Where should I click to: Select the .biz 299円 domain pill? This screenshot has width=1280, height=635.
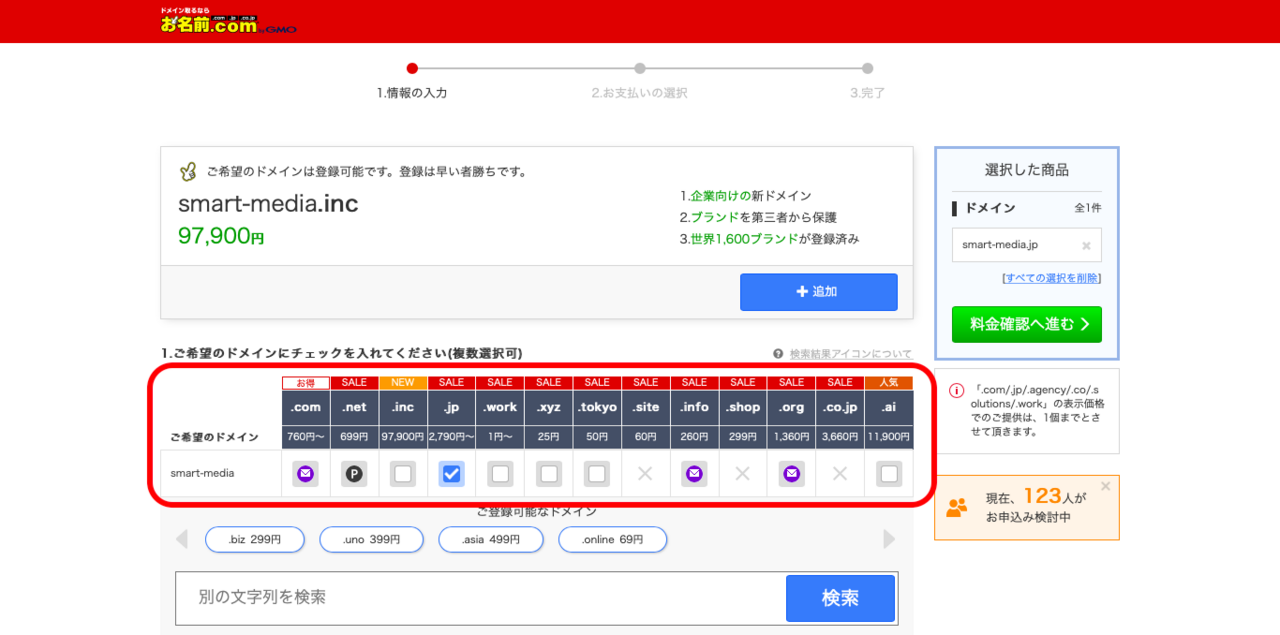click(254, 540)
